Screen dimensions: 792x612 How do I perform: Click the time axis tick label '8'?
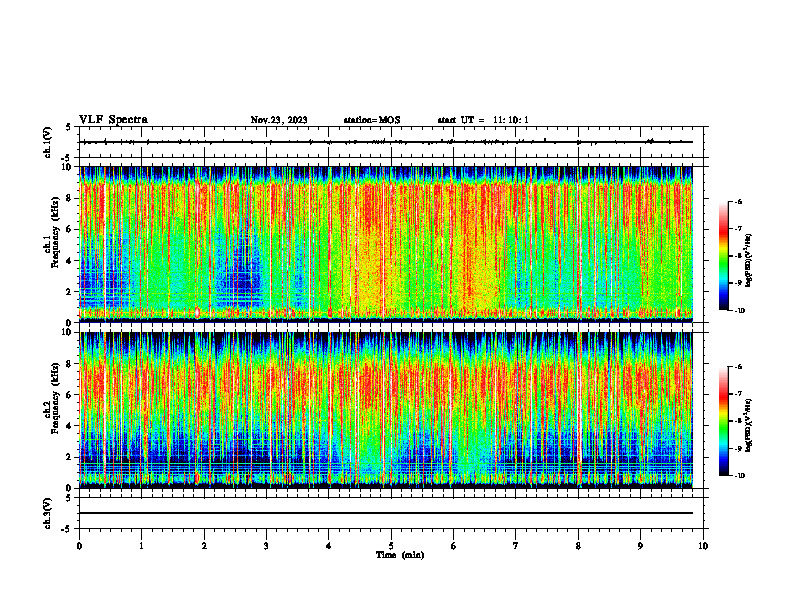point(578,546)
